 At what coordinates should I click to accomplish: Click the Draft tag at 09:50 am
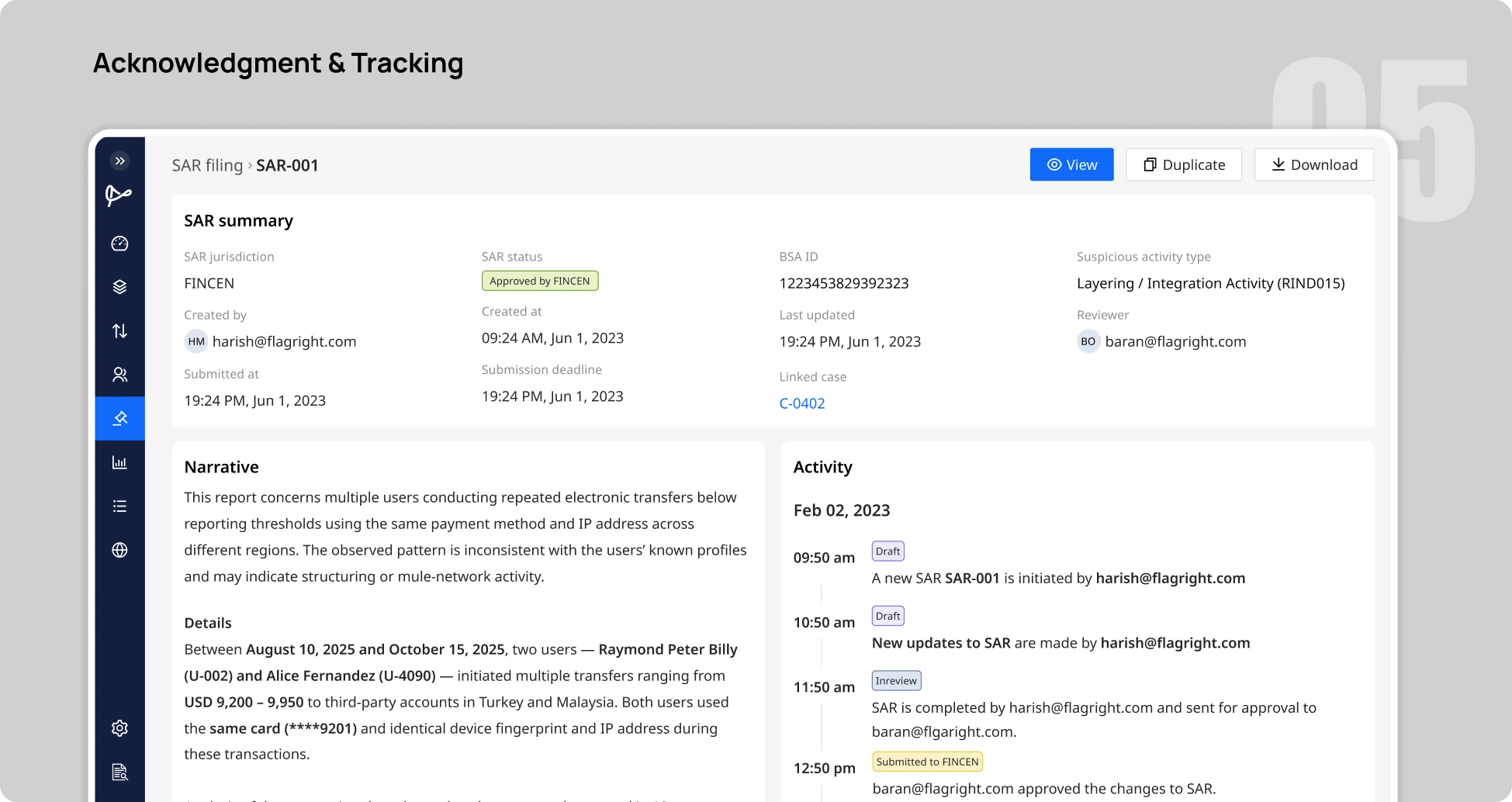887,551
